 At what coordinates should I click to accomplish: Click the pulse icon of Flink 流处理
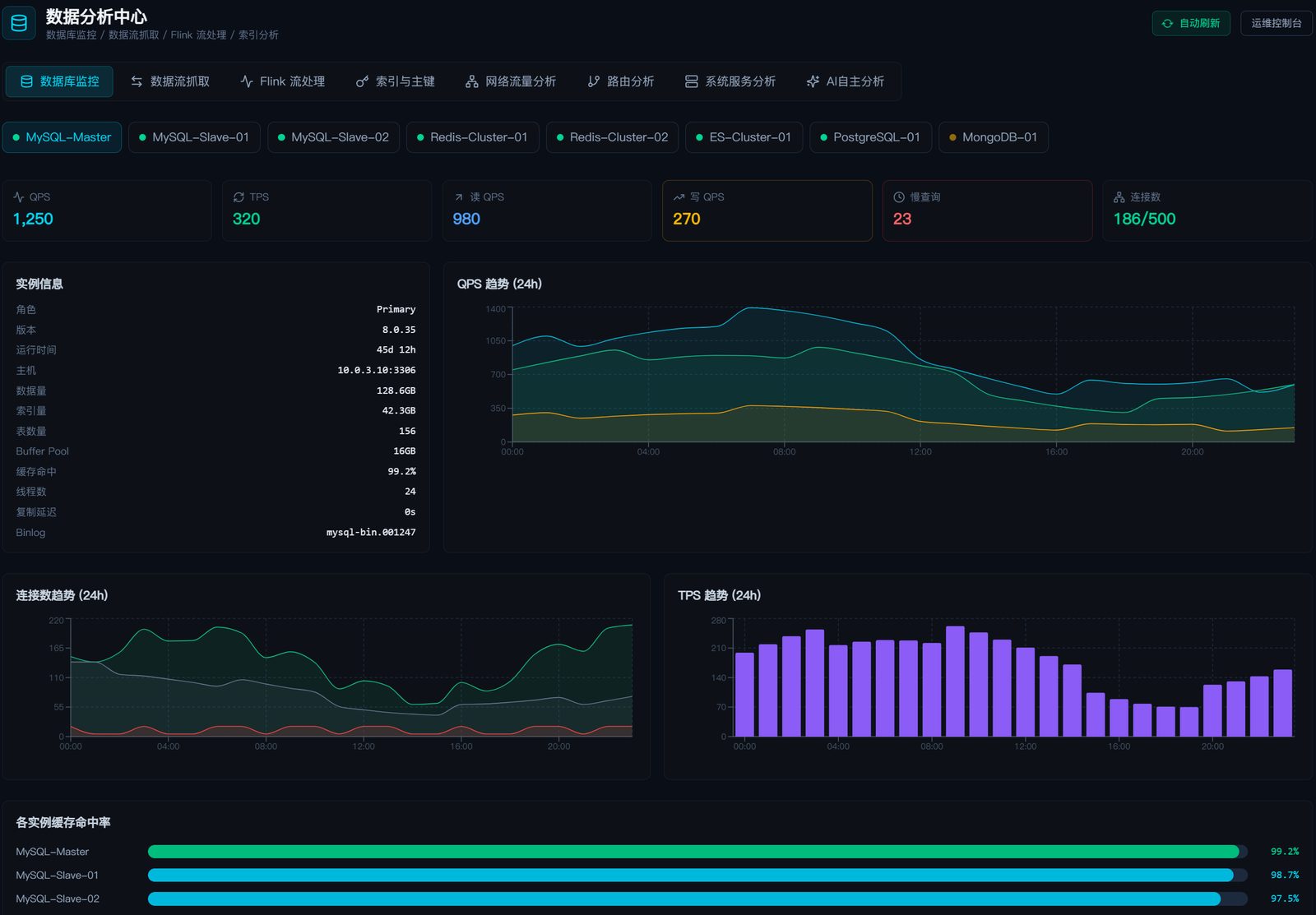[247, 81]
